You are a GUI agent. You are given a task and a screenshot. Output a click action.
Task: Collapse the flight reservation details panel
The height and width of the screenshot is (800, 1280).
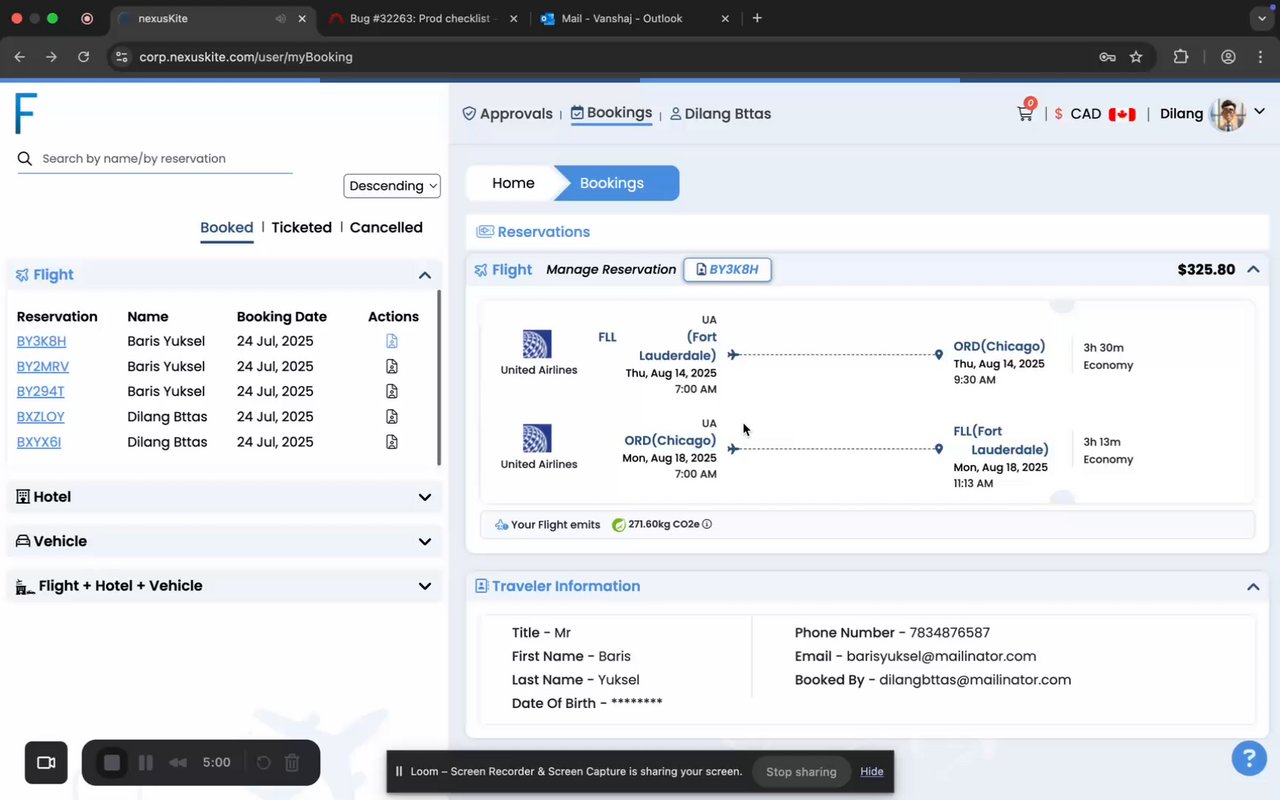1253,269
